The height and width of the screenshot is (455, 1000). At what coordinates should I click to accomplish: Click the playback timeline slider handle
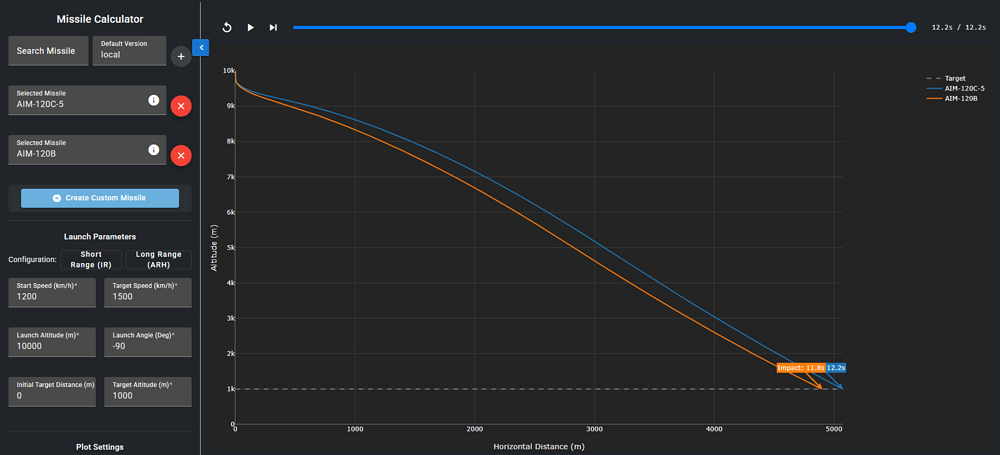[x=911, y=28]
